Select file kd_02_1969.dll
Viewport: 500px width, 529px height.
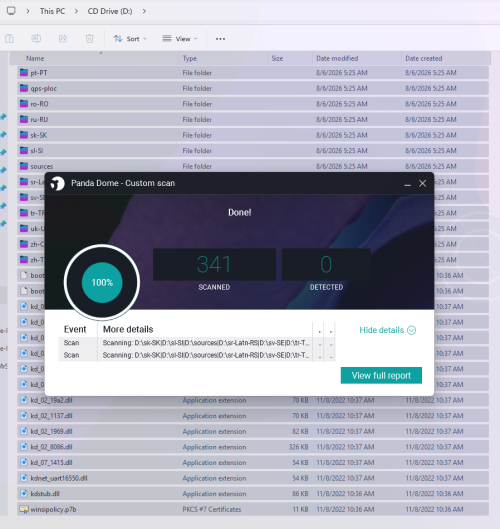tap(253, 431)
